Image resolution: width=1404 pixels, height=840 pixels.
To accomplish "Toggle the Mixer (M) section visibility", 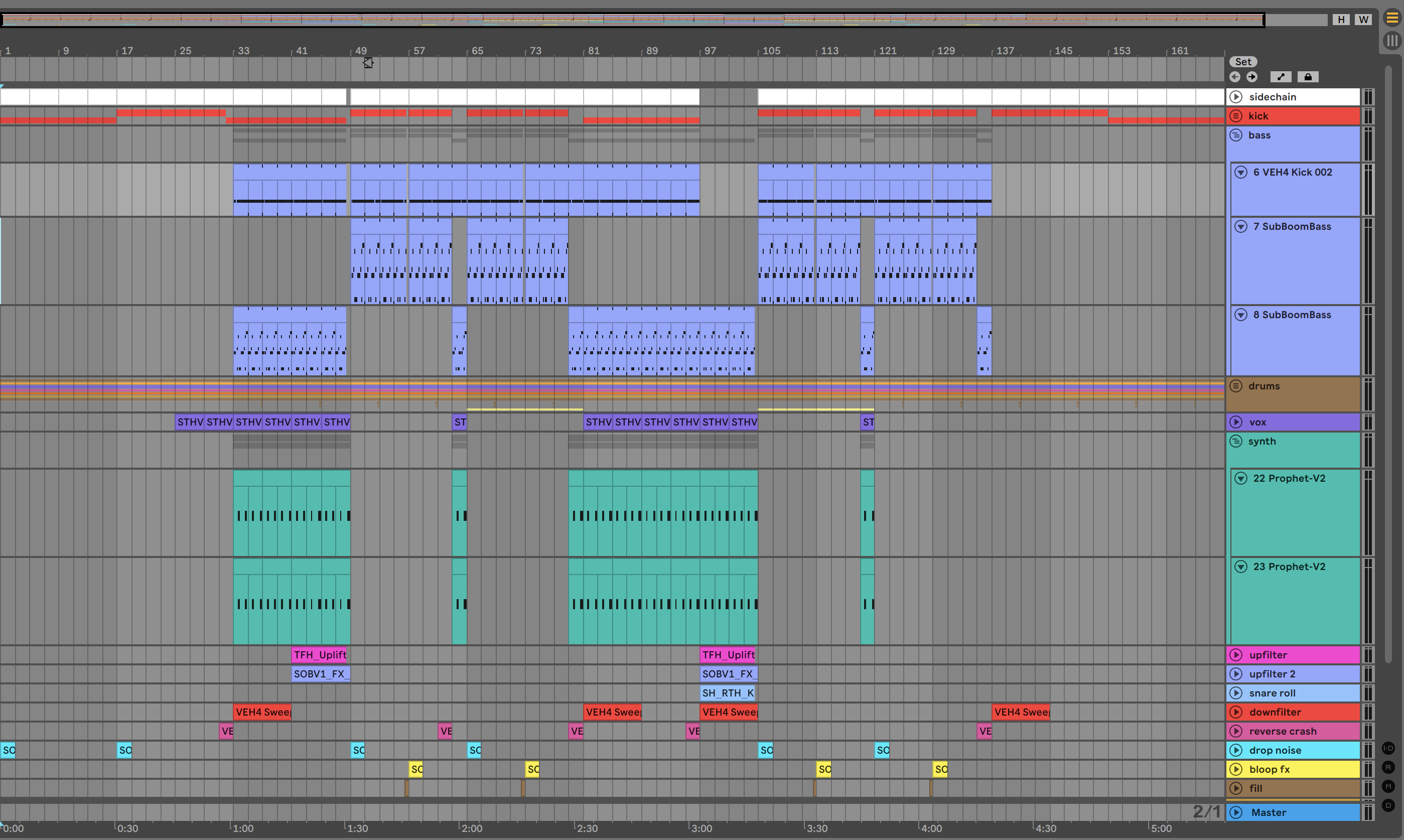I will tap(1388, 786).
